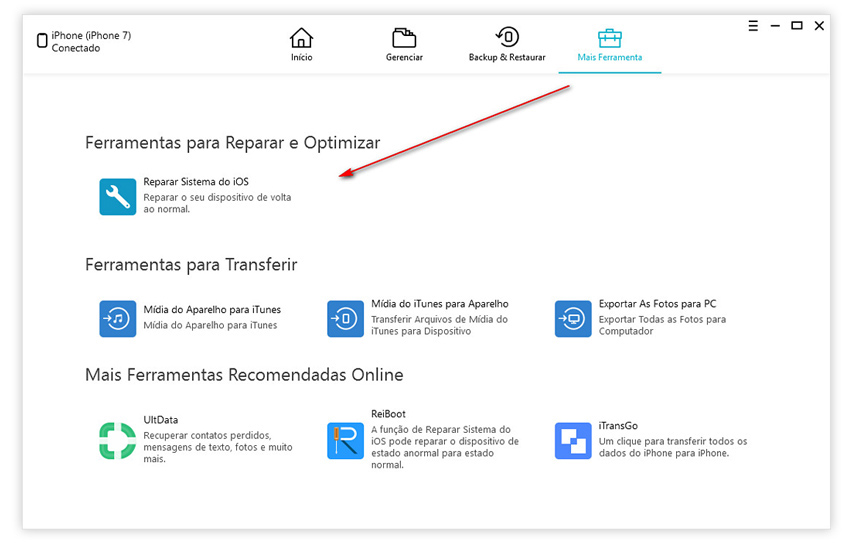Click 'Um clique para transferir todos' description

pos(673,447)
